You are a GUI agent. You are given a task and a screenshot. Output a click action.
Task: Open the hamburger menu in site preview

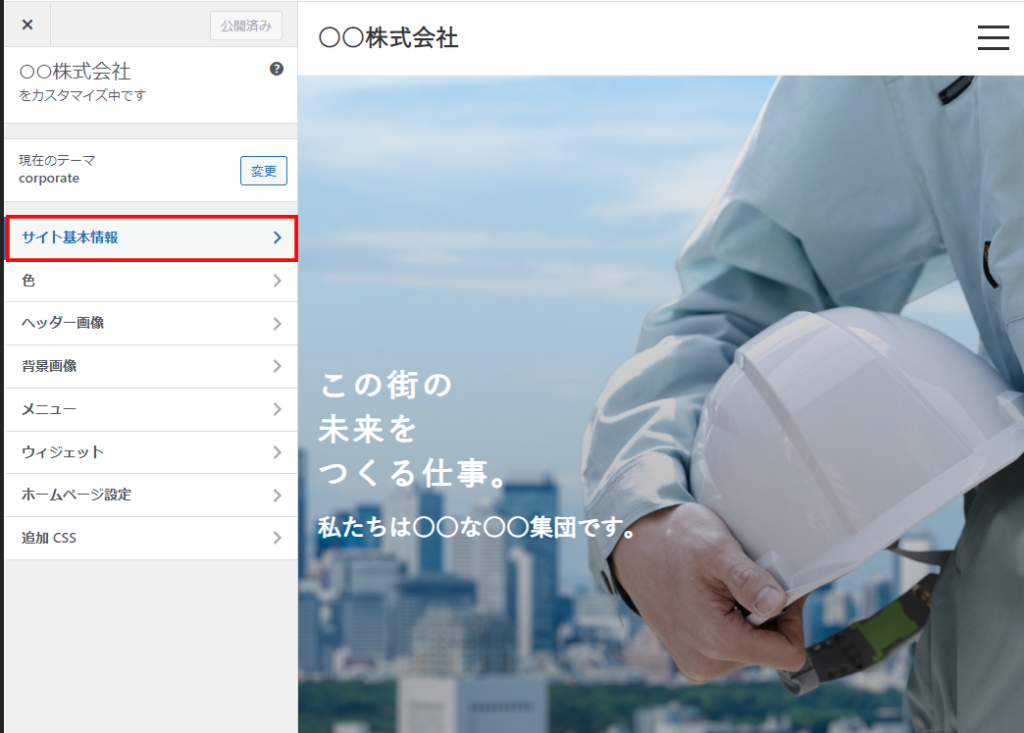coord(992,37)
